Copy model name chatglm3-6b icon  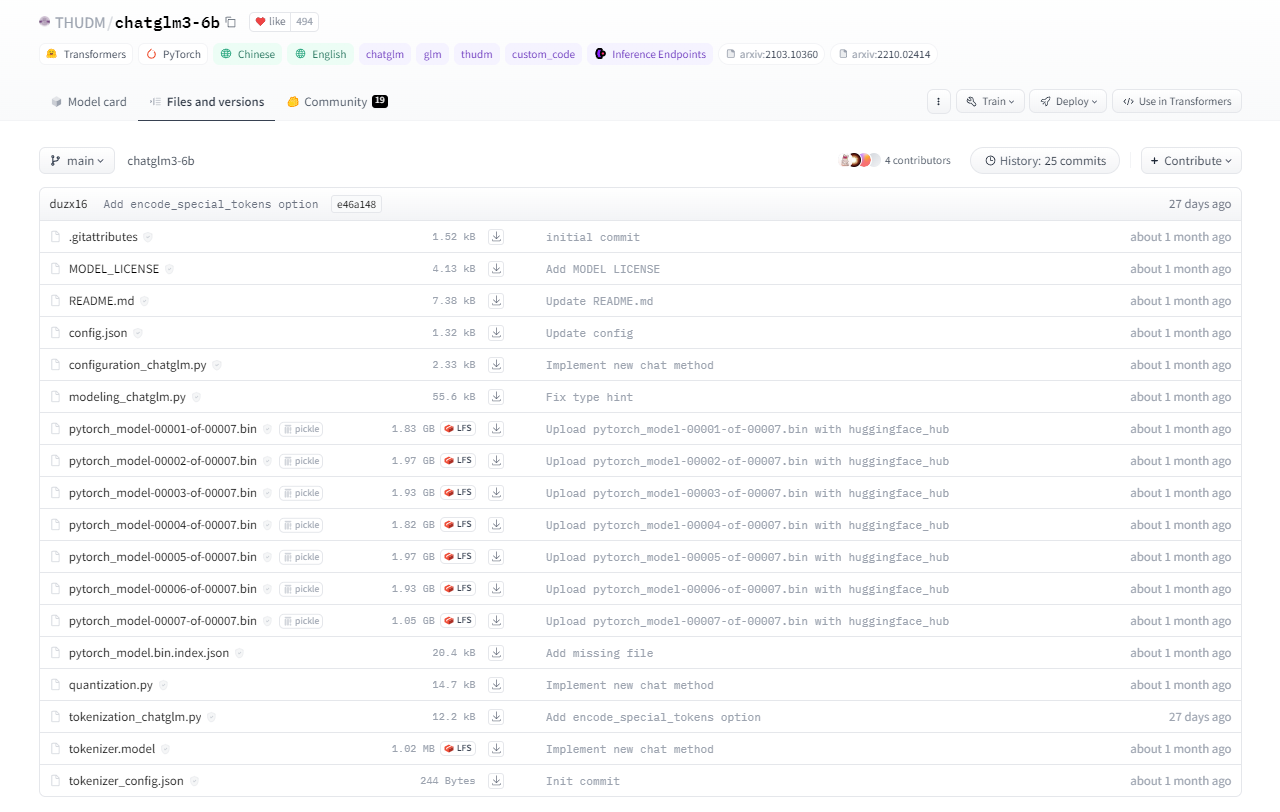(x=231, y=22)
